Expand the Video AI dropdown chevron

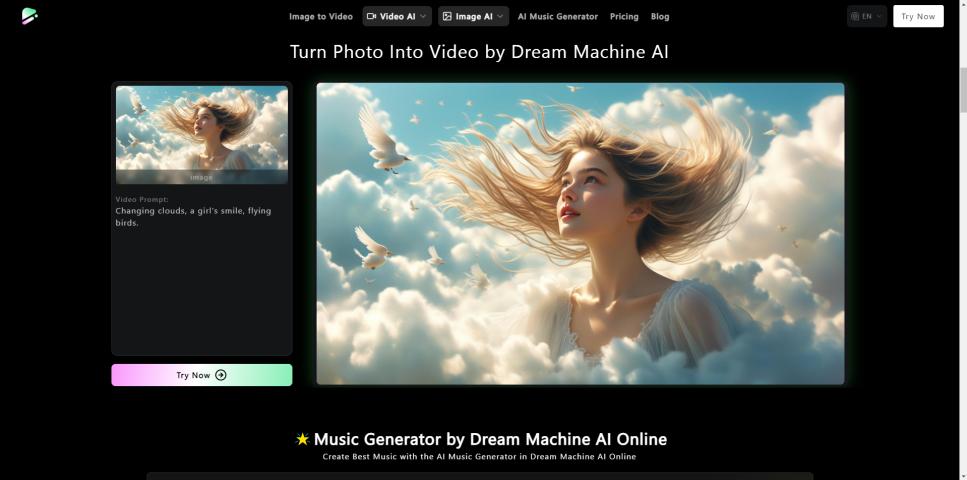[x=424, y=16]
